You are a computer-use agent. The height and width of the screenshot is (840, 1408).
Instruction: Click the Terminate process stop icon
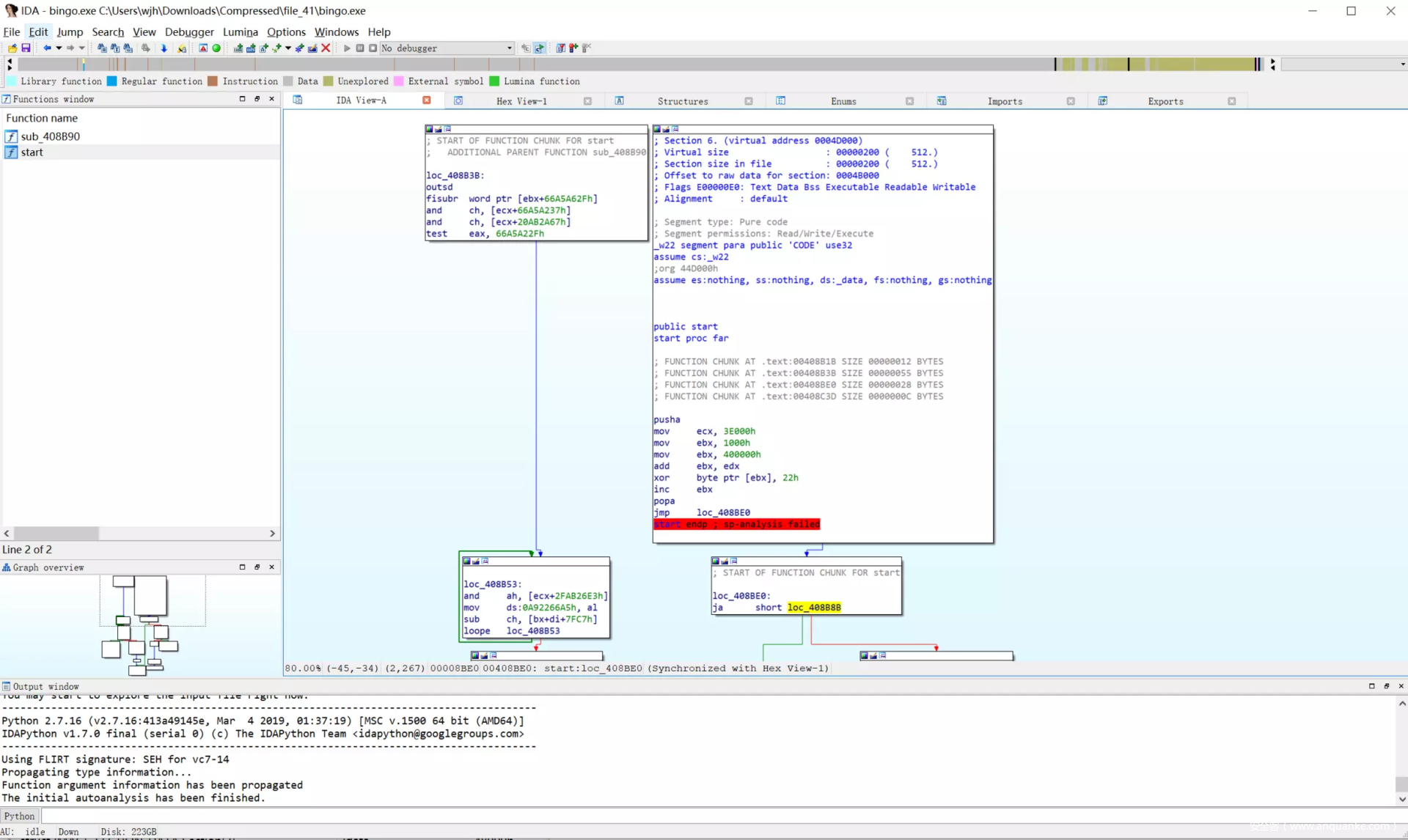click(x=373, y=48)
